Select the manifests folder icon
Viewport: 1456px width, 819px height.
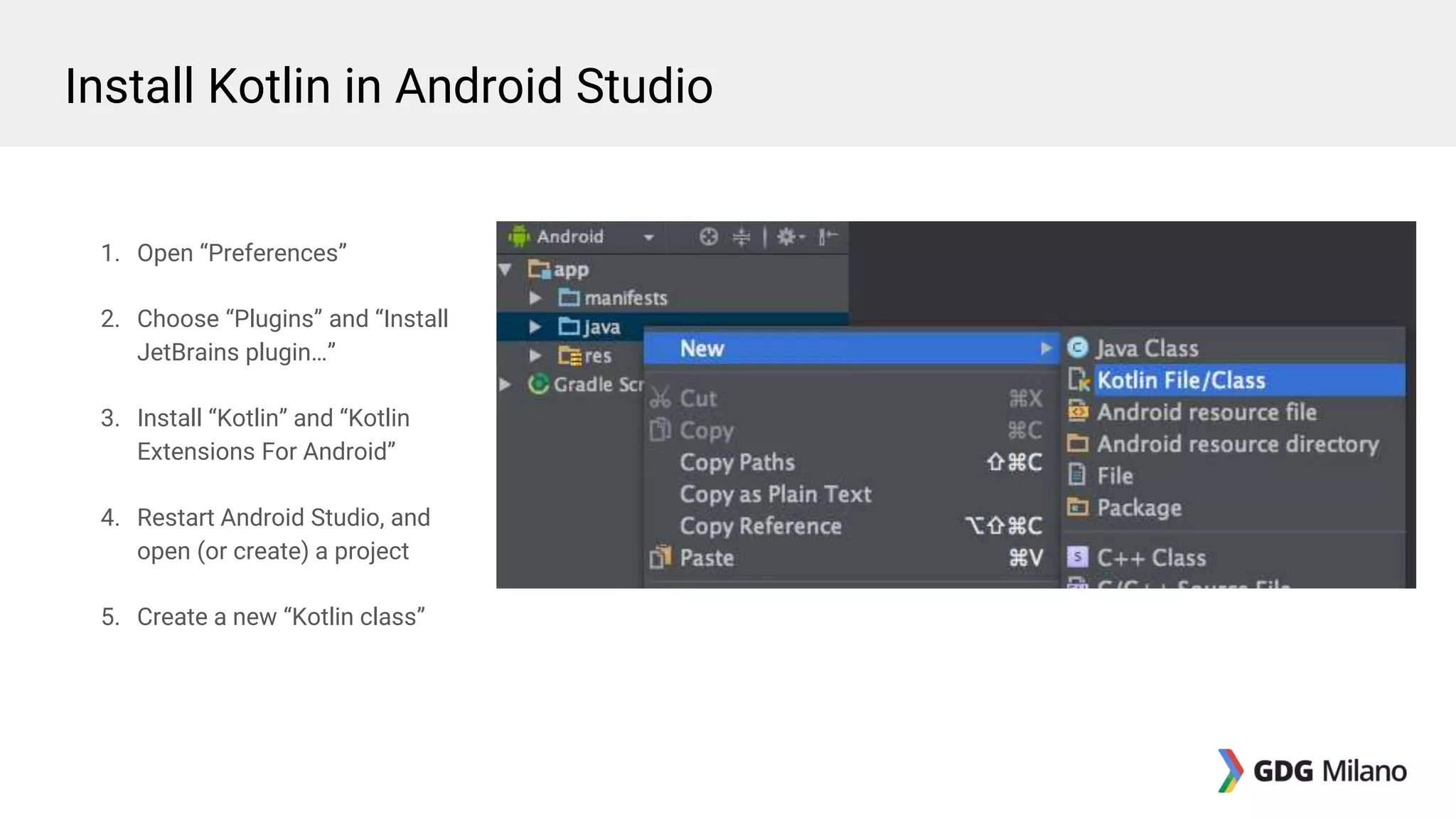pos(569,297)
